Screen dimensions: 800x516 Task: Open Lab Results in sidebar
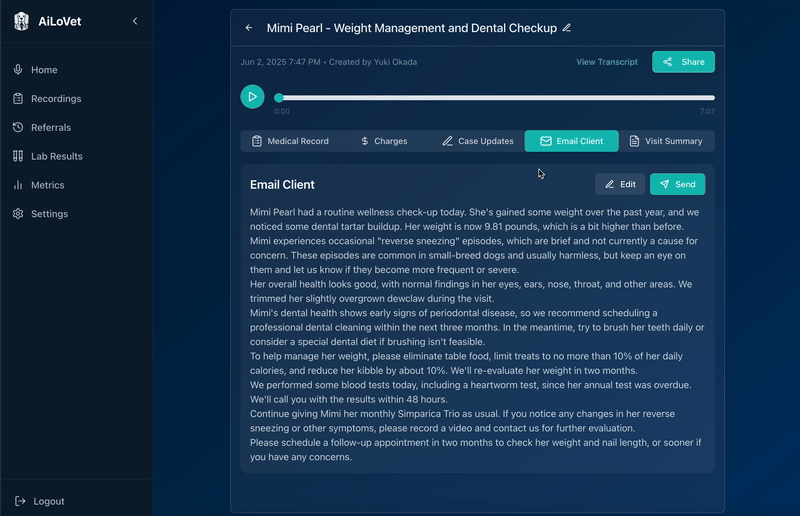tap(56, 156)
